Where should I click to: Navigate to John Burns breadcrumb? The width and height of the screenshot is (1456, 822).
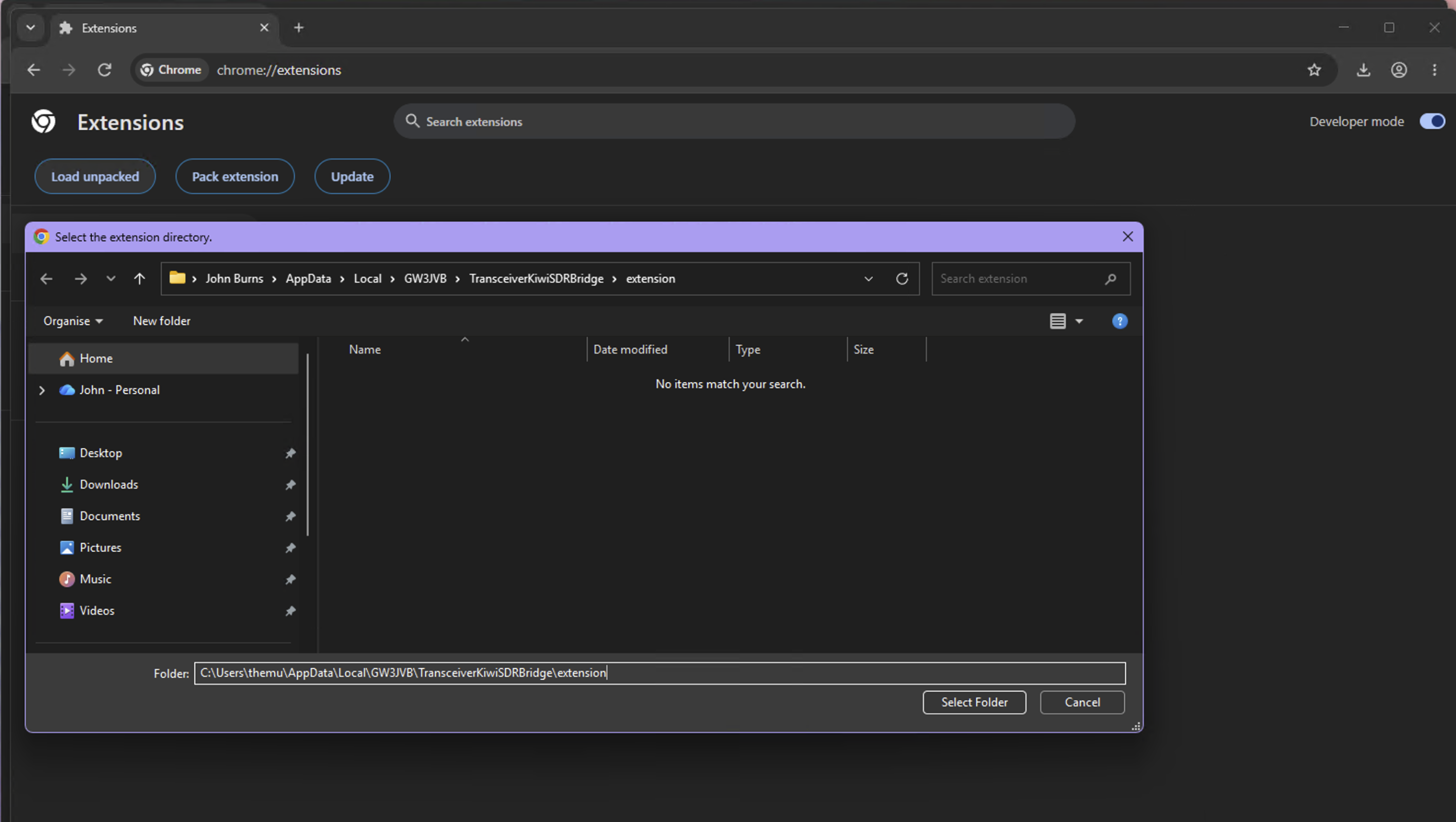234,279
